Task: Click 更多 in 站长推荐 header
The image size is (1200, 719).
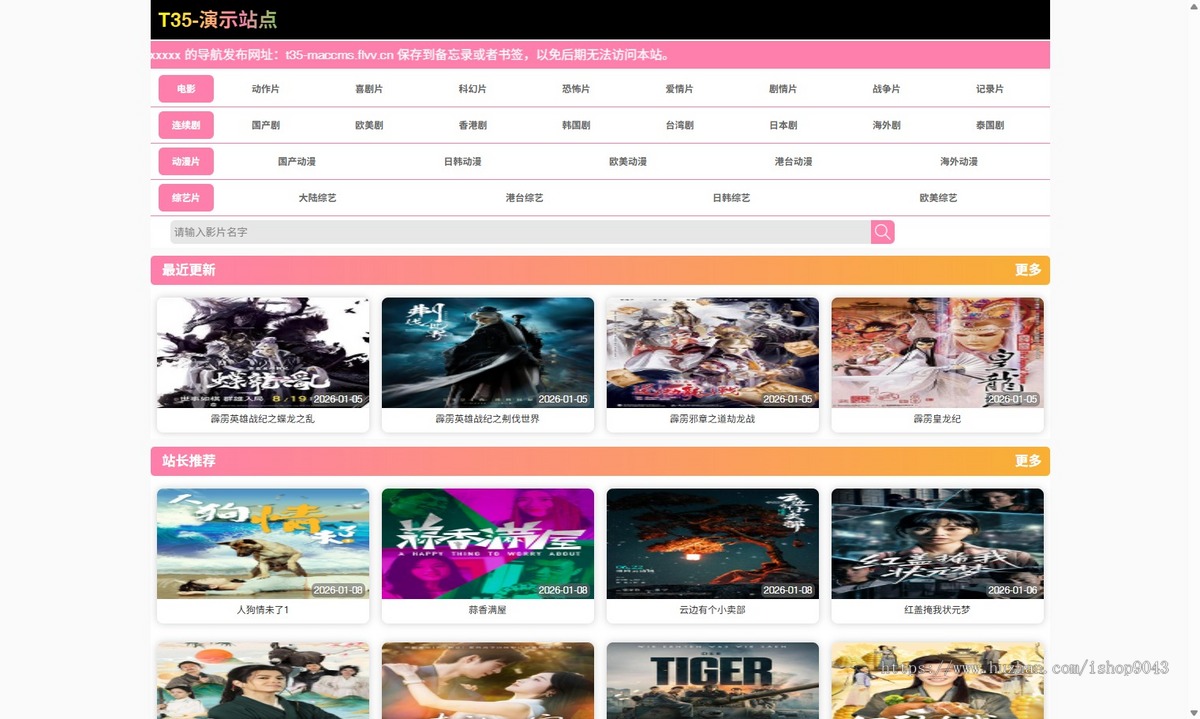Action: tap(1028, 461)
